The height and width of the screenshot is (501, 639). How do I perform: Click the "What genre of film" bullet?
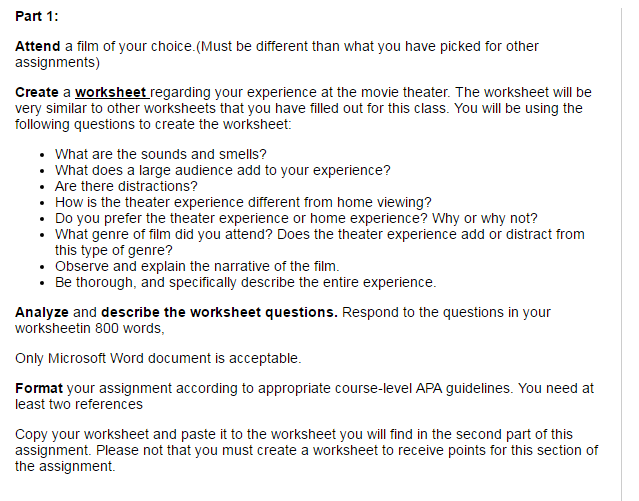pos(320,234)
